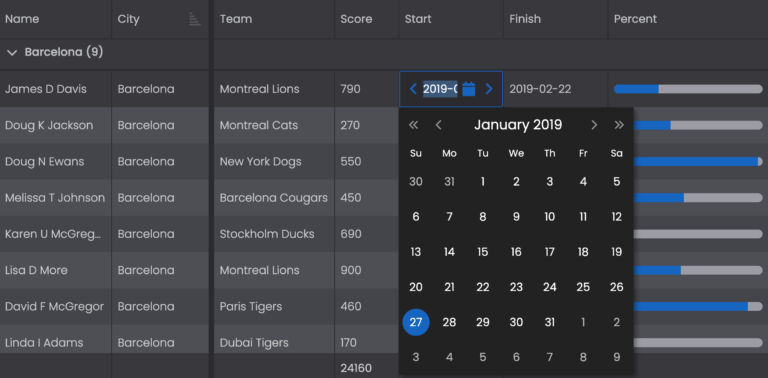The image size is (768, 378).
Task: Select January 15 in the calendar
Action: tap(482, 252)
